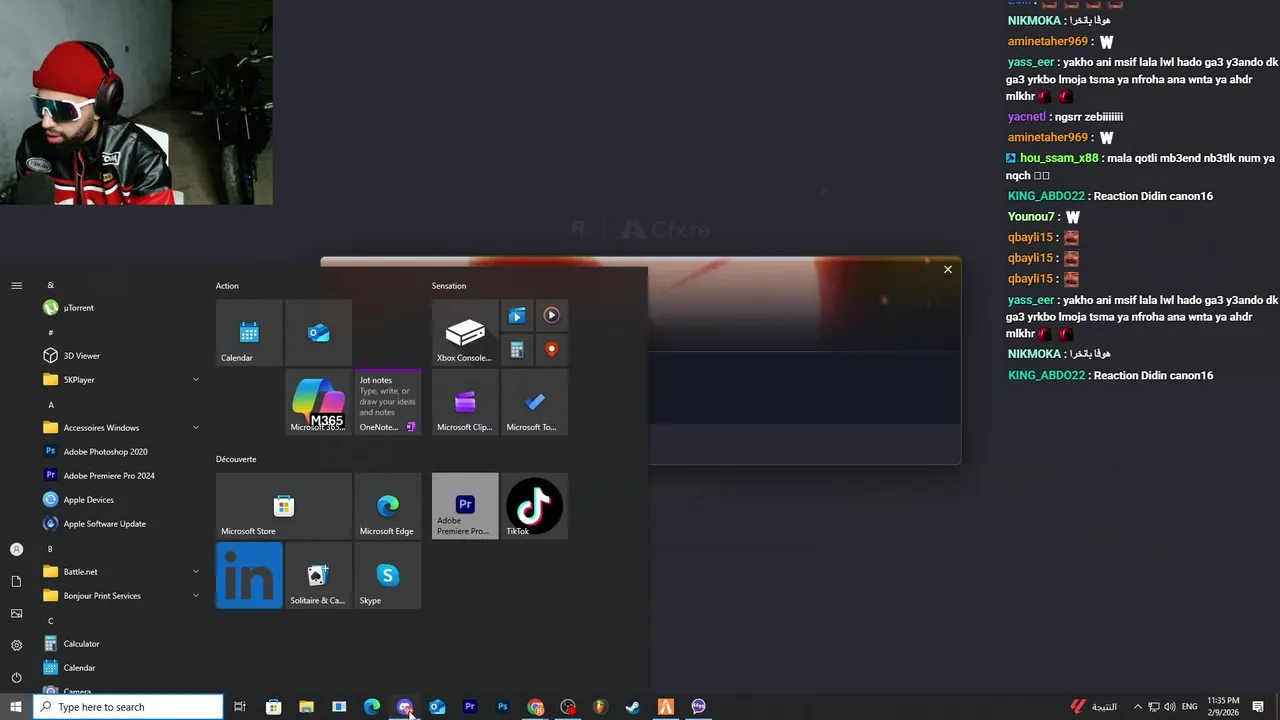This screenshot has height=720, width=1280.
Task: Open the small Maps tile
Action: [551, 350]
